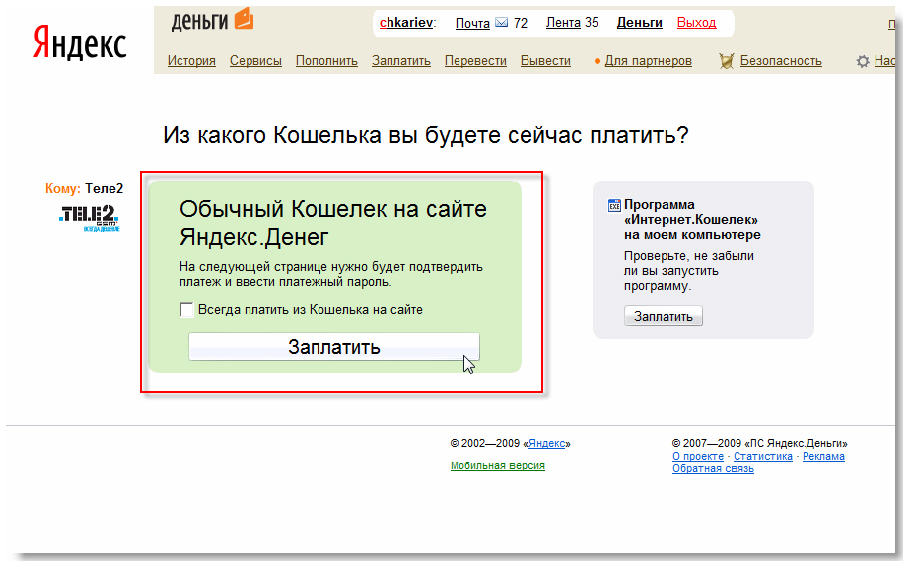This screenshot has width=903, height=561.
Task: Open the Пополнить menu link
Action: click(x=327, y=60)
